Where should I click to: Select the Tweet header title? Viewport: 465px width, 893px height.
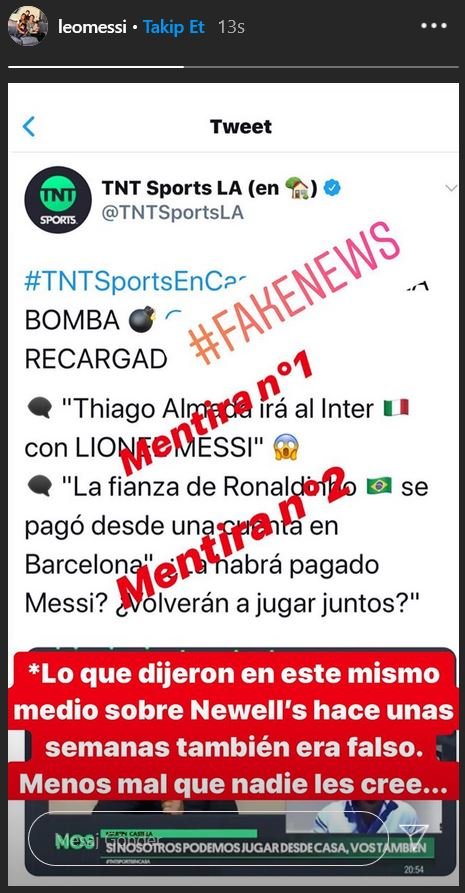tap(241, 126)
